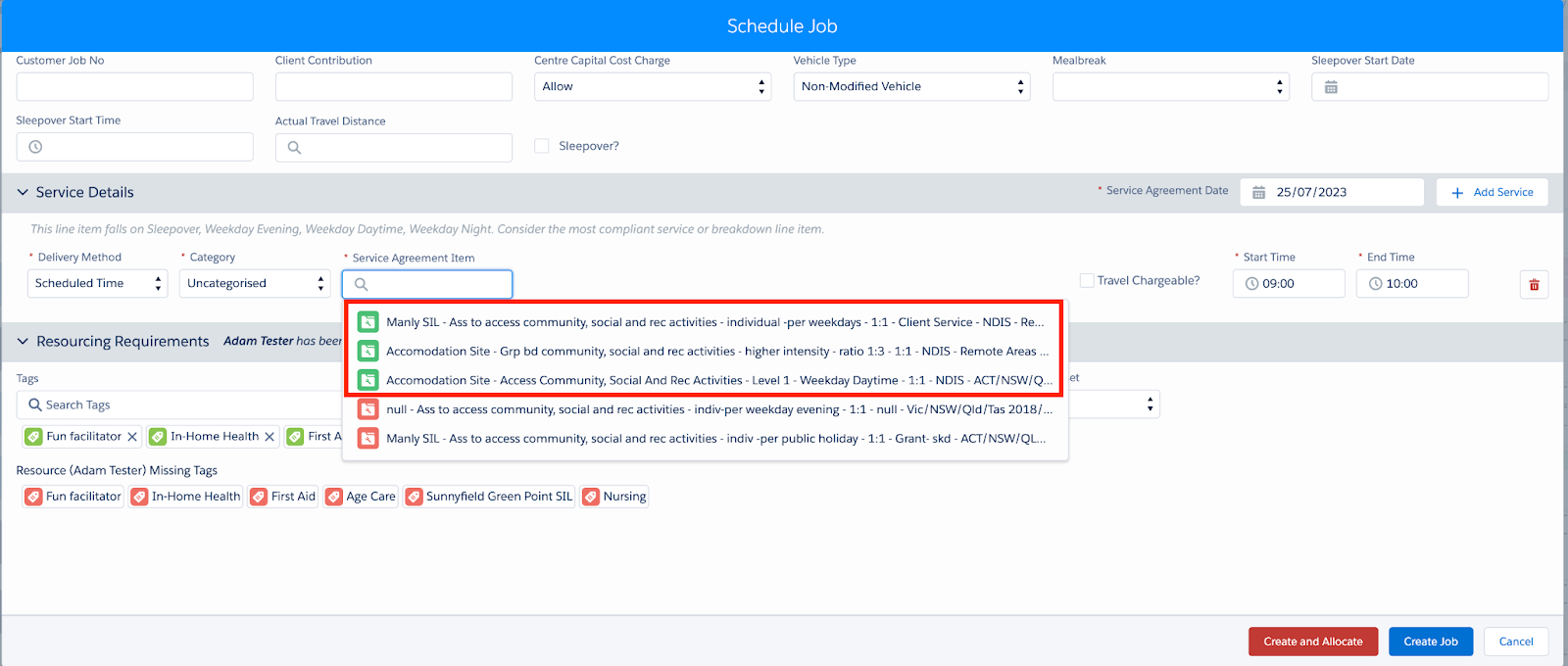The height and width of the screenshot is (666, 1568).
Task: Click the First A selected tag chip
Action: pos(314,437)
